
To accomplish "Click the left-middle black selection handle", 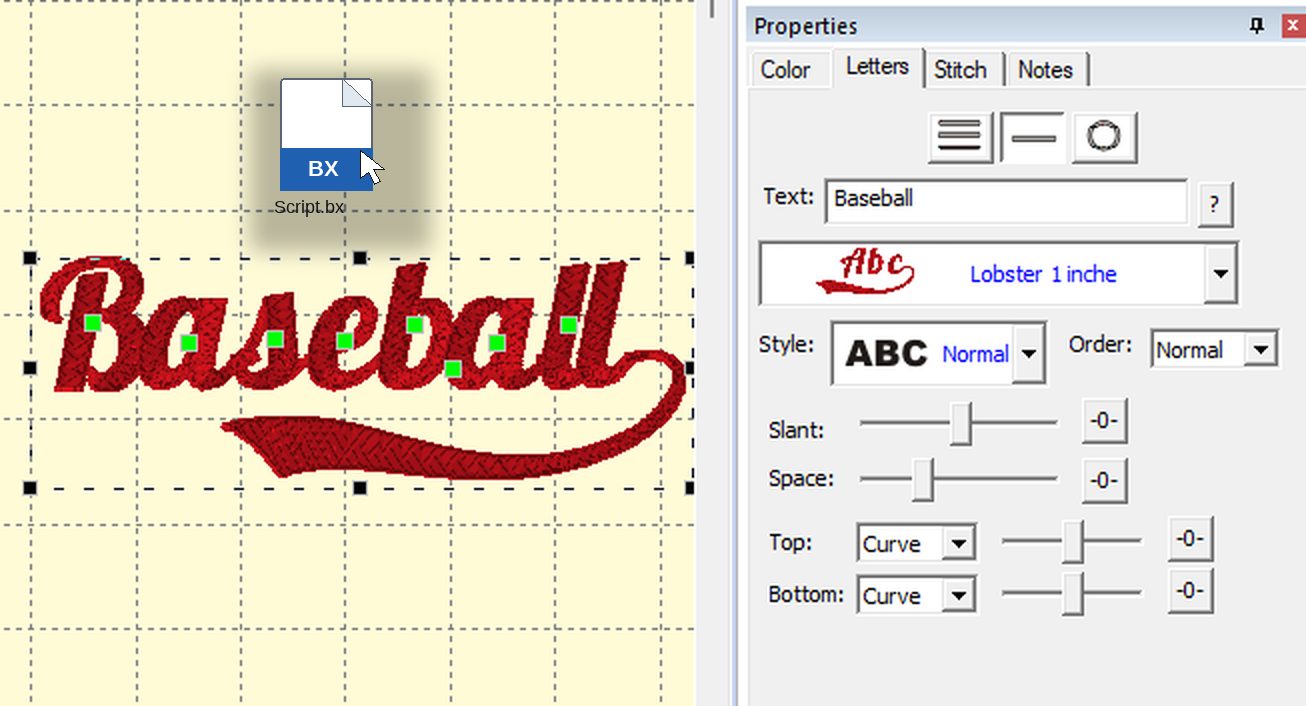I will (30, 368).
